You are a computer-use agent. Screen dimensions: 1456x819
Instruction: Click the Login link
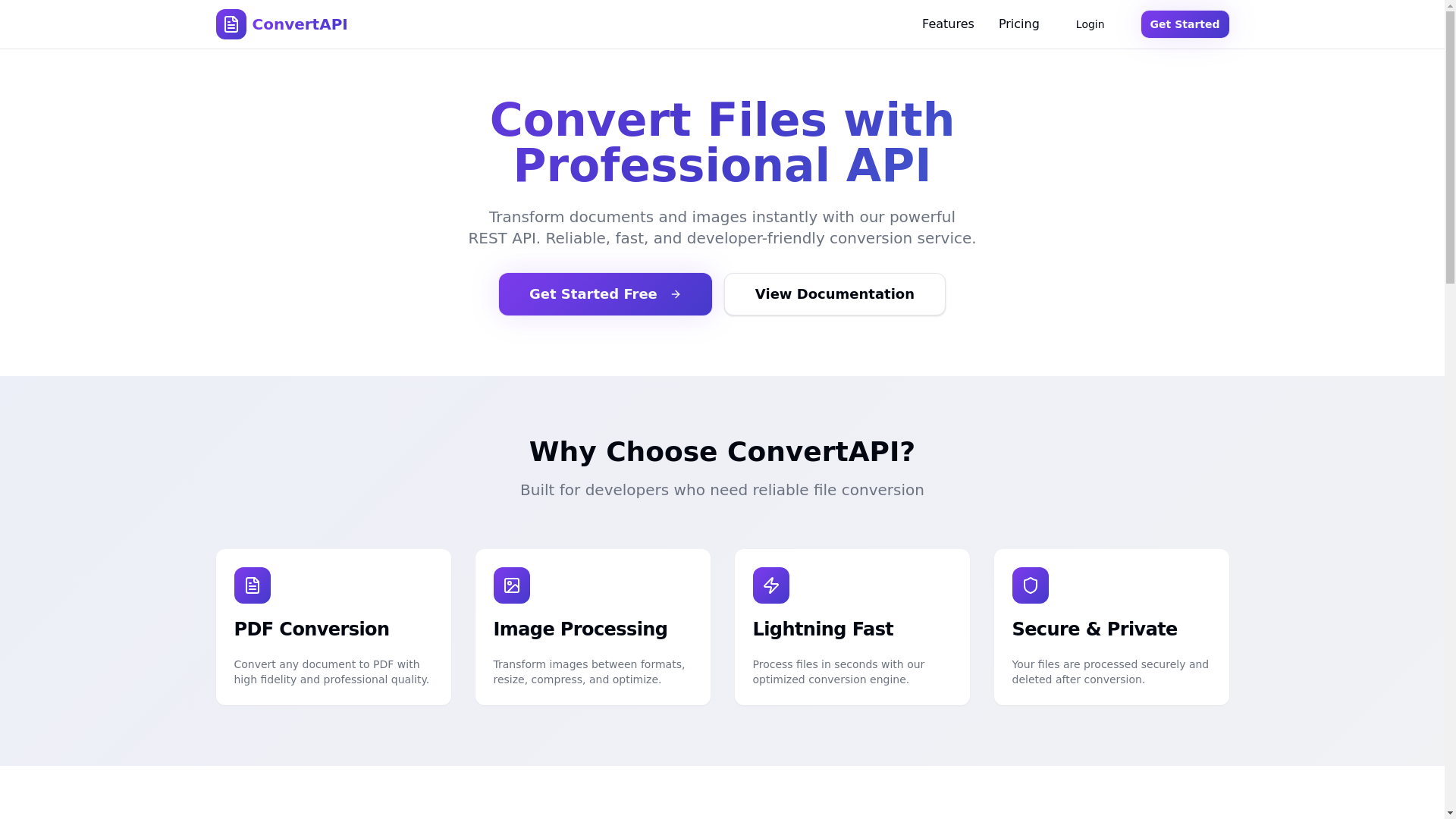1090,24
